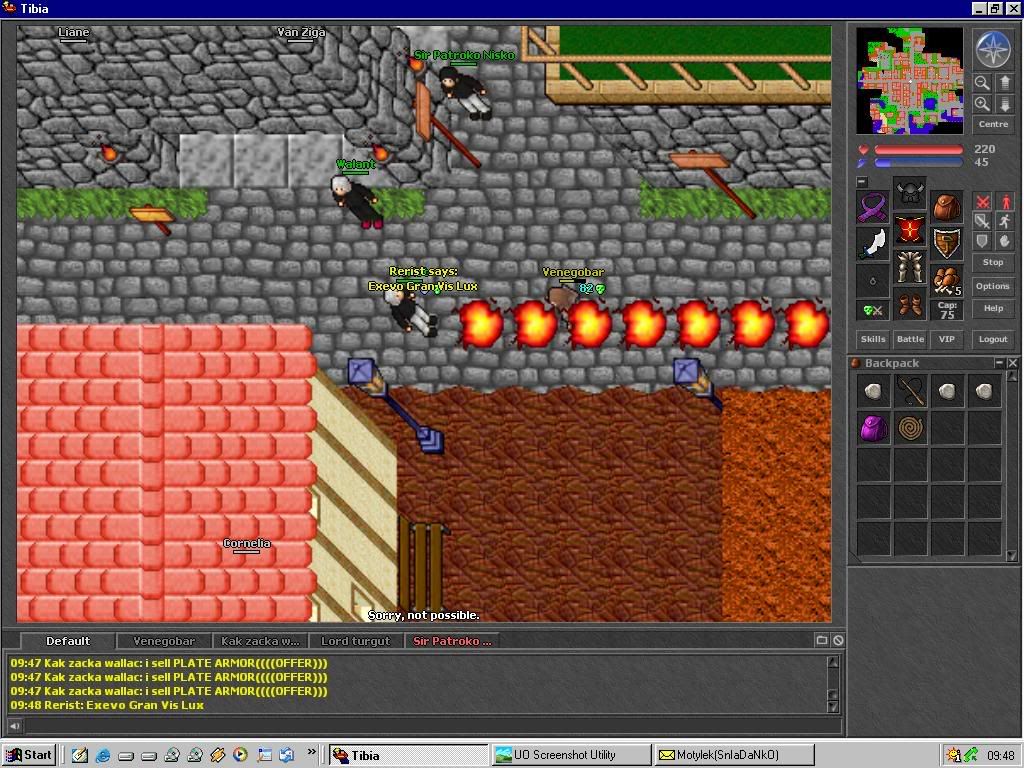
Task: Open the Venegobar chat tab
Action: (x=164, y=641)
